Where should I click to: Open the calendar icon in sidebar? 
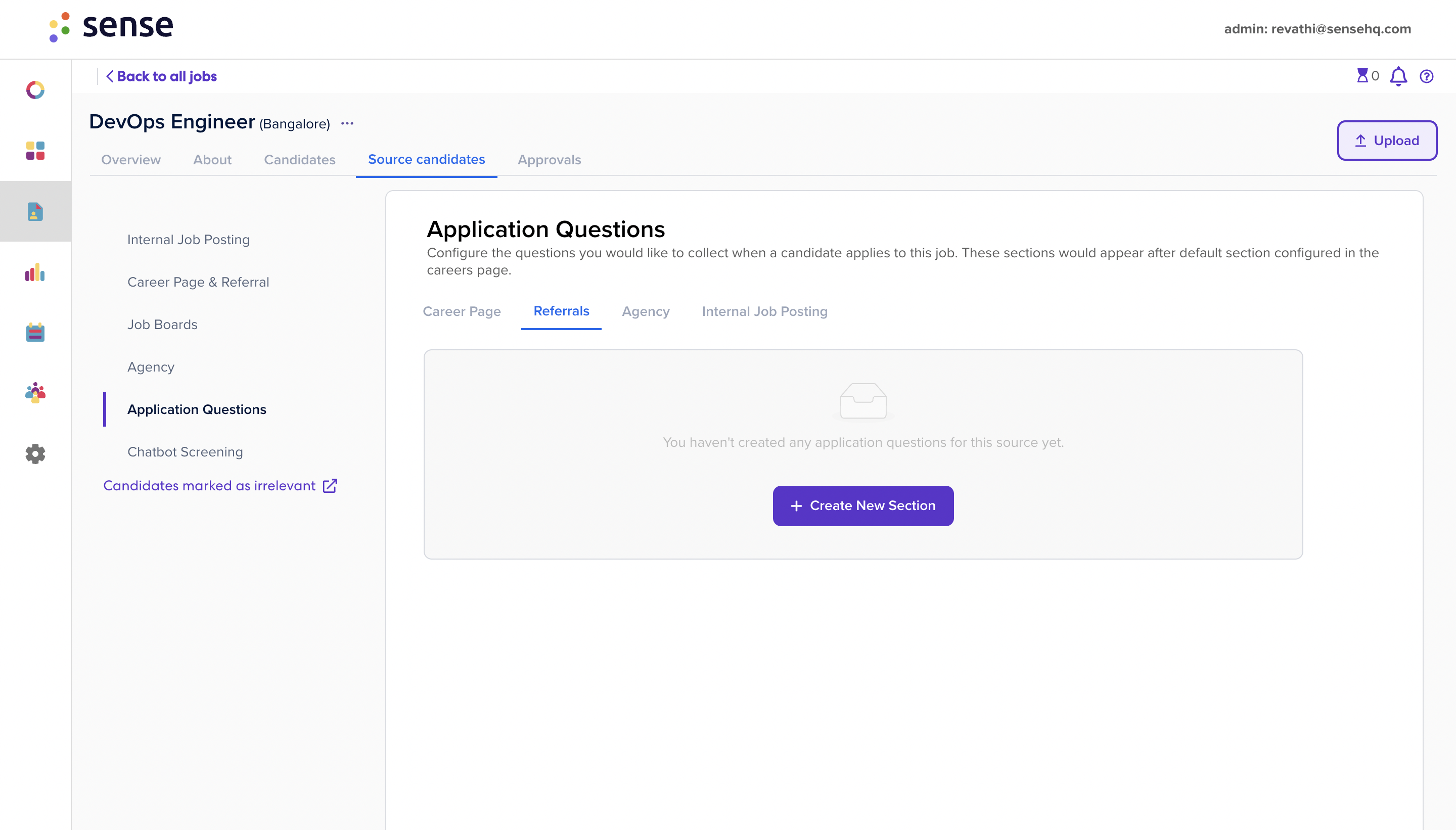[35, 332]
